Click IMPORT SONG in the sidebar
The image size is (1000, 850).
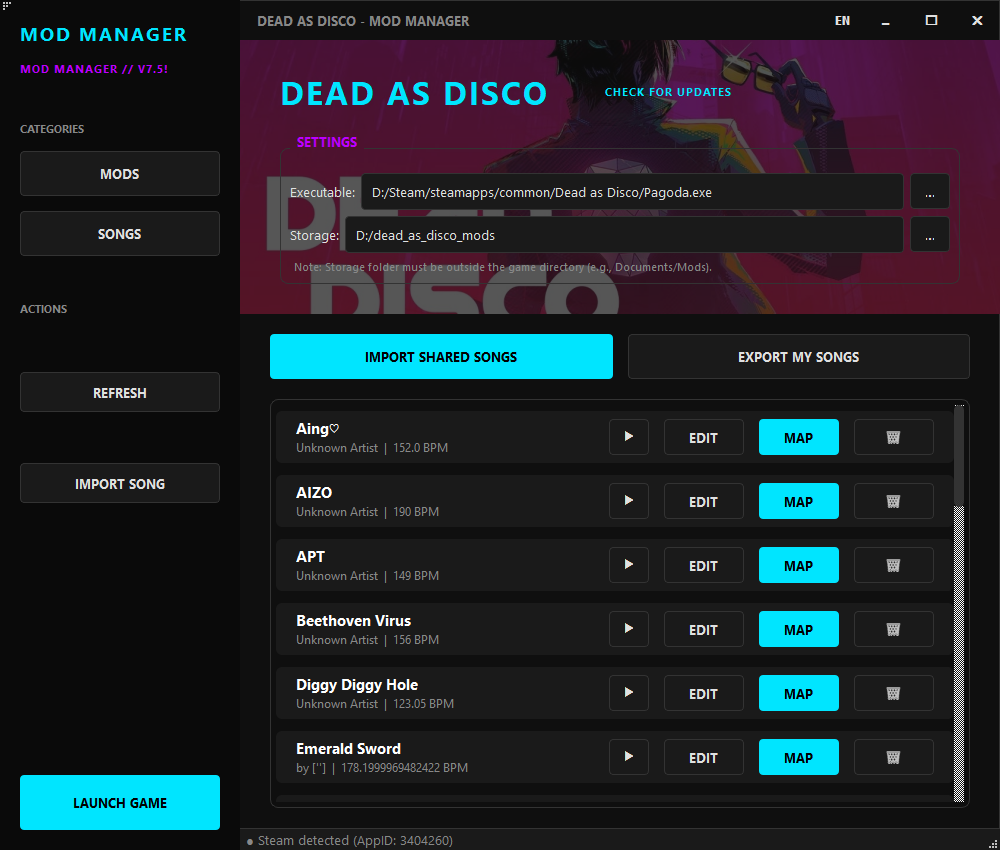tap(120, 483)
